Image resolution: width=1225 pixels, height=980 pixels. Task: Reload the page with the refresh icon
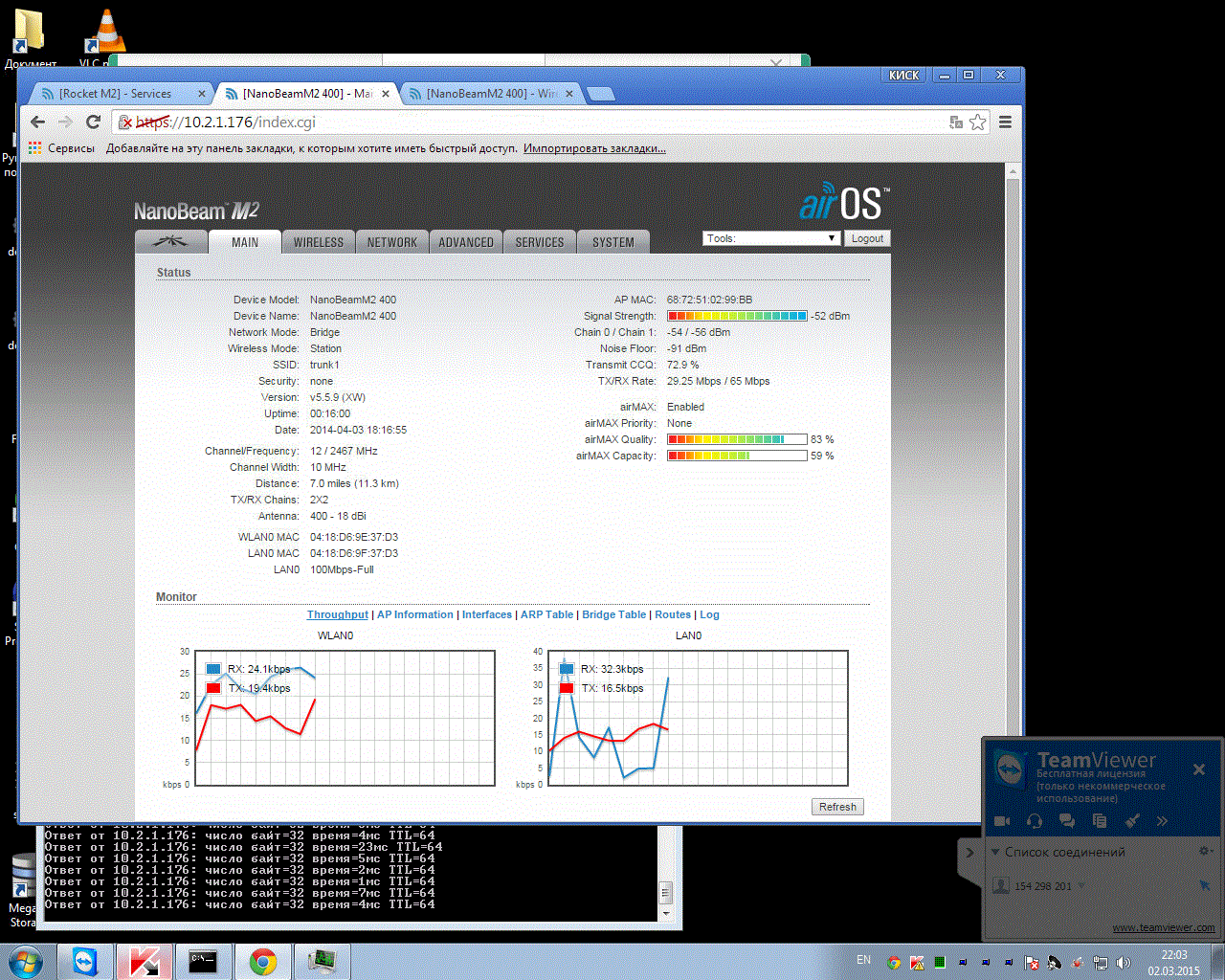coord(93,122)
